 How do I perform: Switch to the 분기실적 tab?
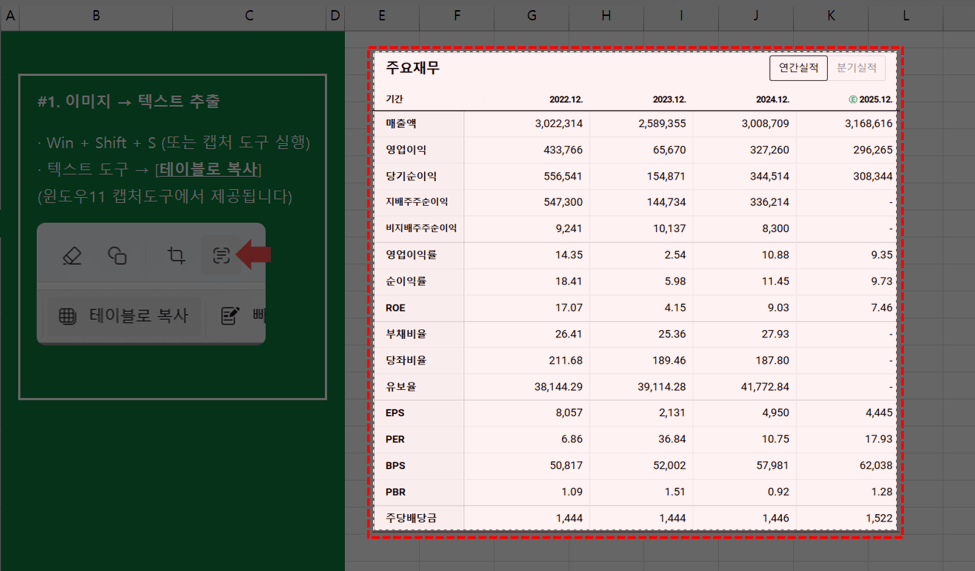pyautogui.click(x=856, y=68)
